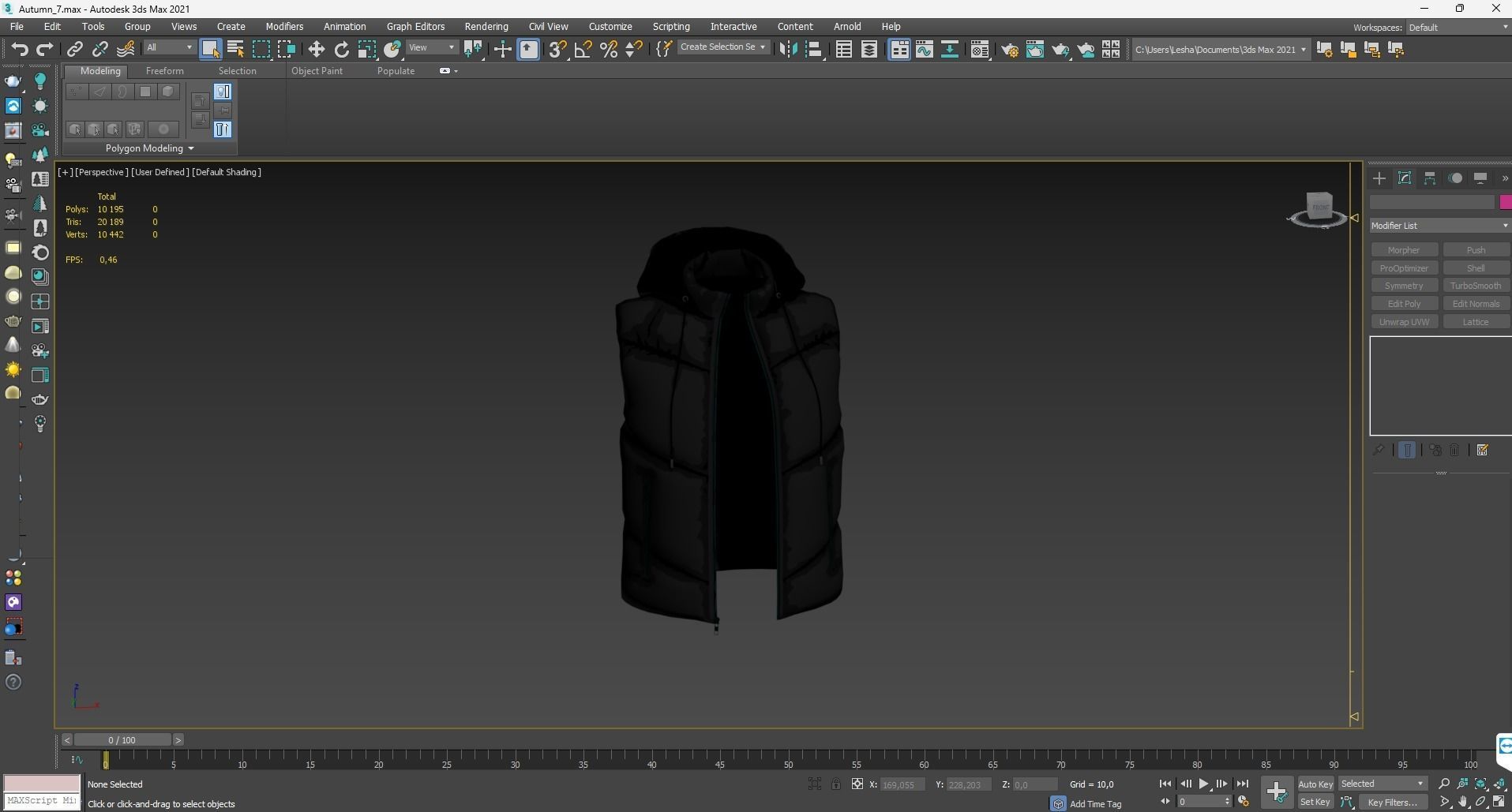Click the Mirror tool icon
Screen dimensions: 1512x812
pyautogui.click(x=788, y=49)
